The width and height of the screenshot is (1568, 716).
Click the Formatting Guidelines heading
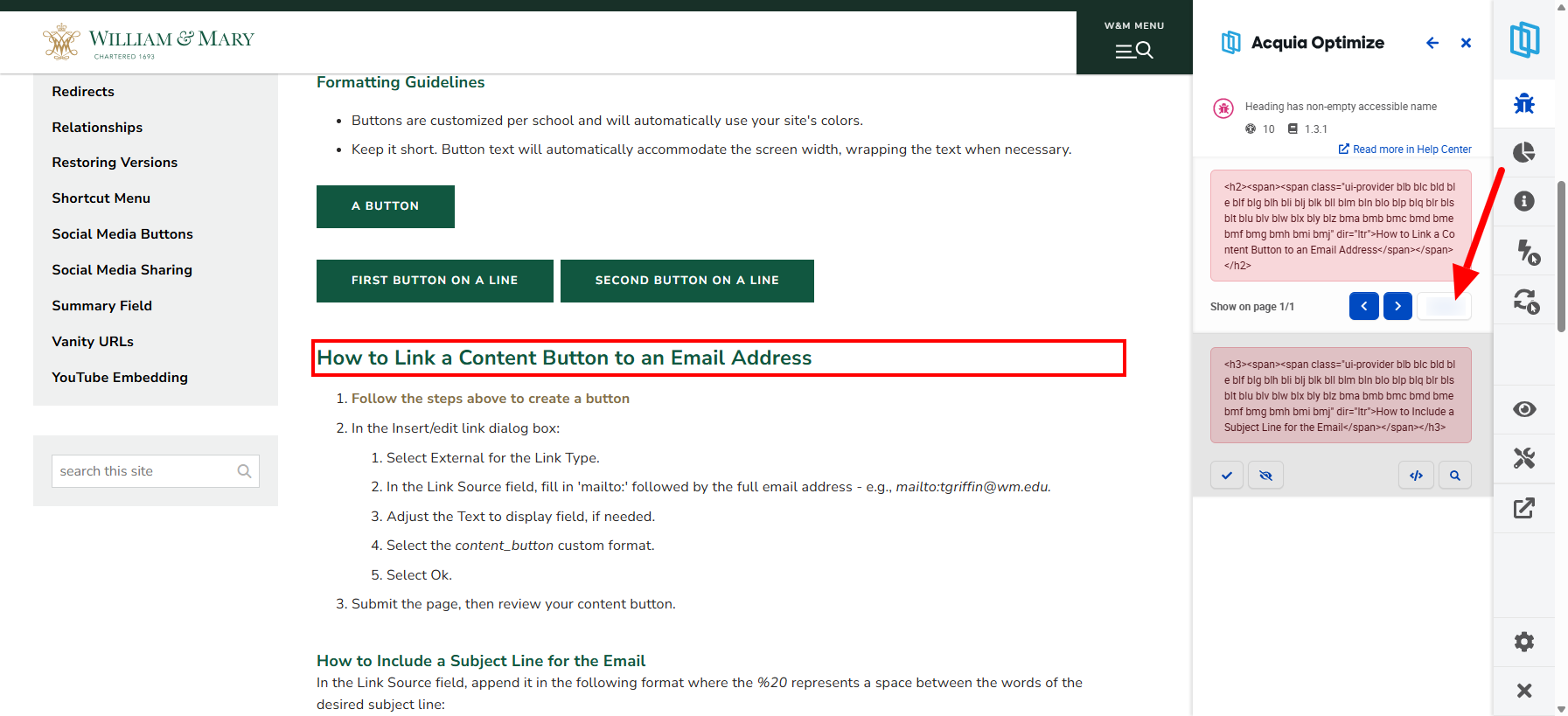(401, 82)
